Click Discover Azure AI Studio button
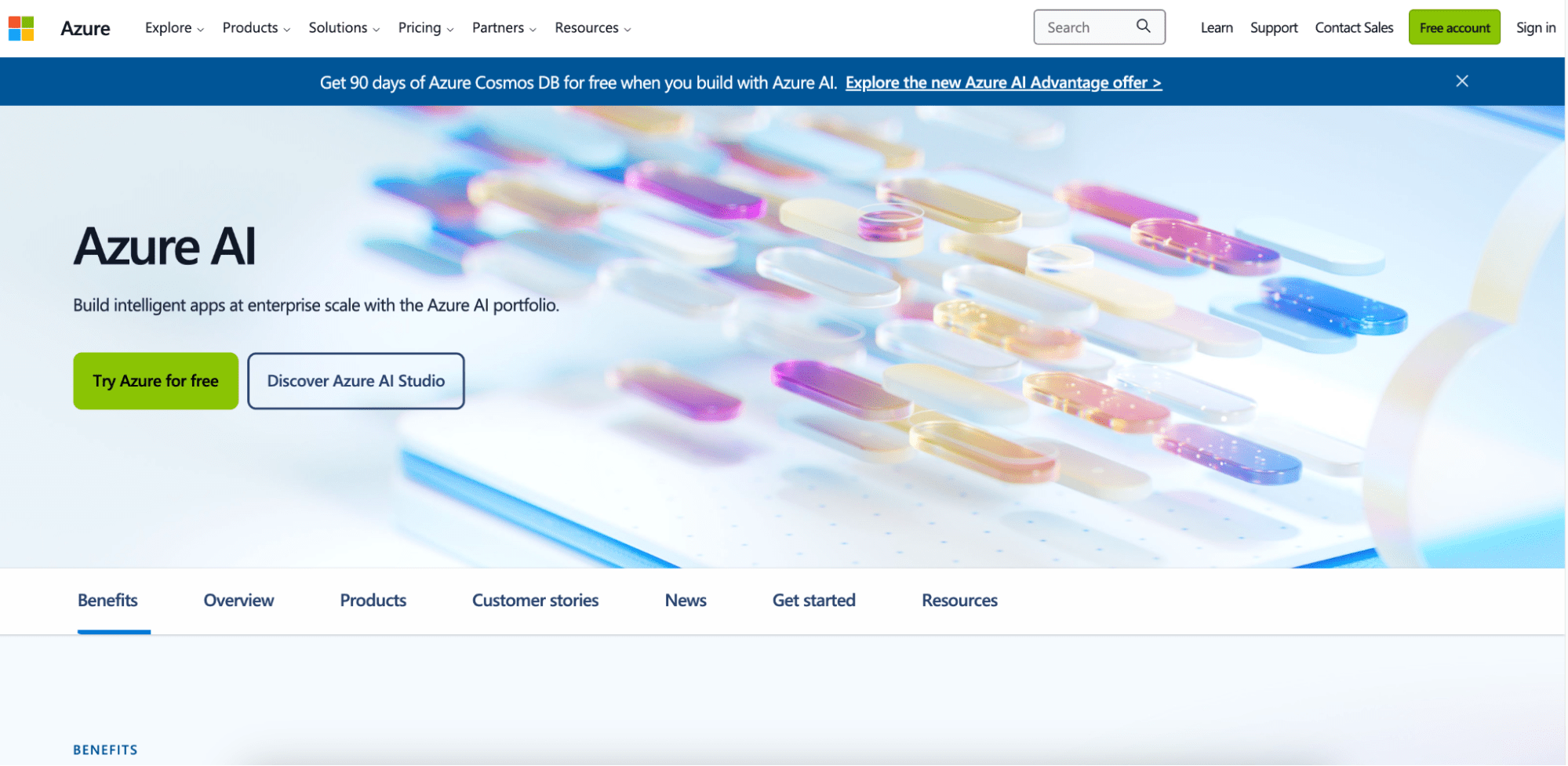Image resolution: width=1568 pixels, height=766 pixels. point(355,381)
